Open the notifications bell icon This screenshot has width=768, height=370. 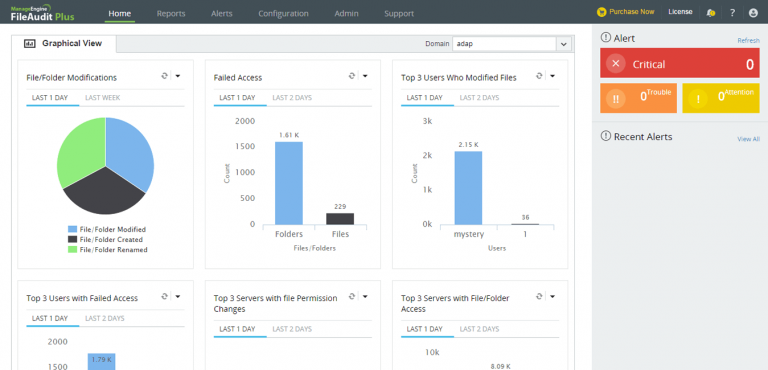[x=711, y=13]
